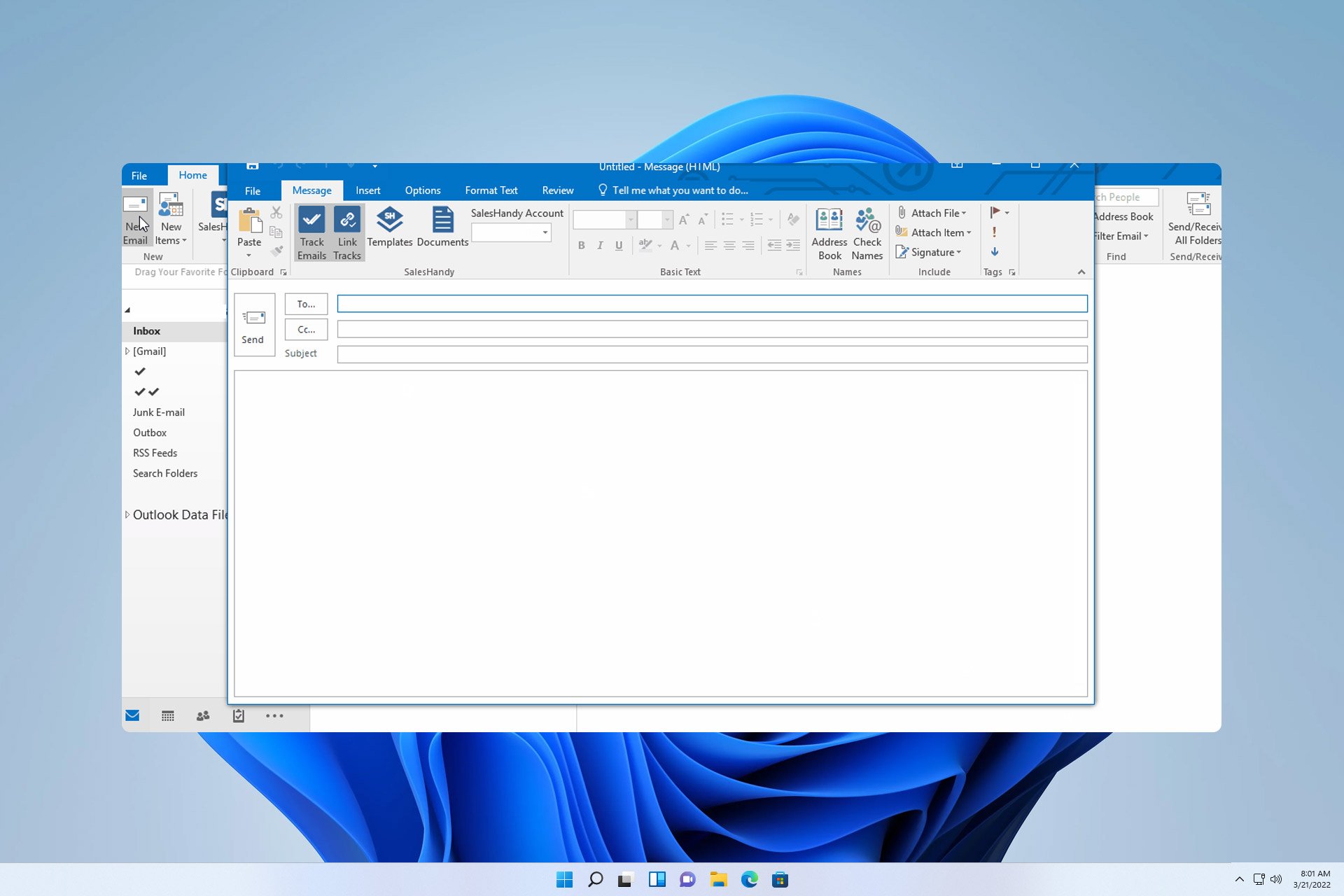Select Outbox folder
Screen dimensions: 1344x896
pos(150,433)
